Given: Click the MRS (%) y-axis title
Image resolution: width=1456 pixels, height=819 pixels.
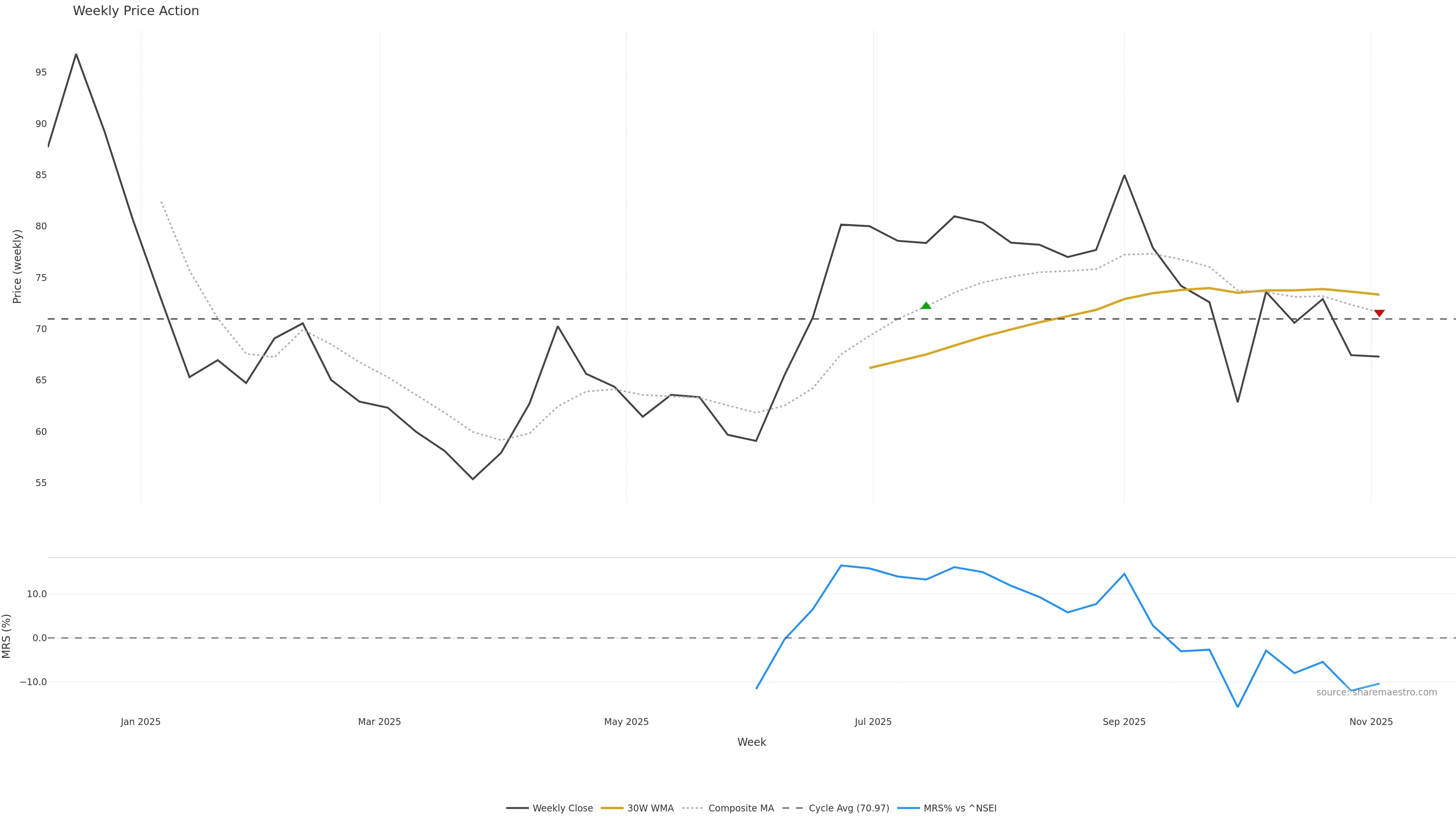Looking at the screenshot, I should coord(6,636).
